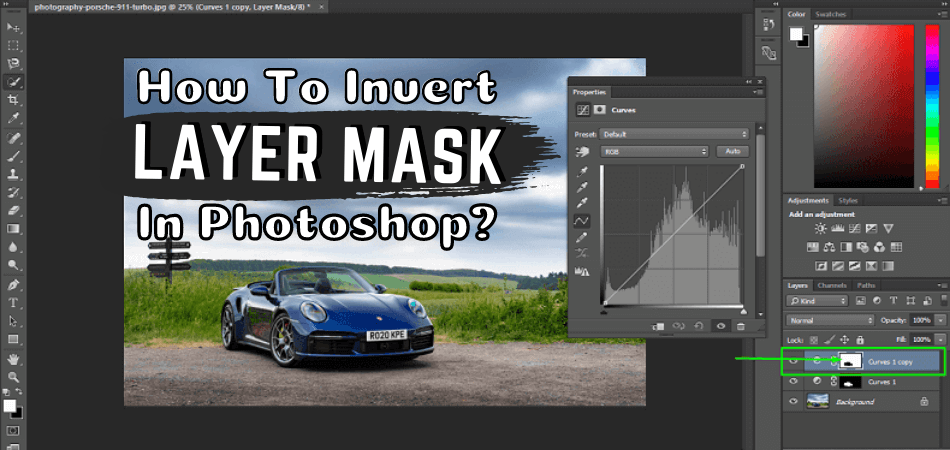Add an Invert adjustment
This screenshot has height=450, width=950.
822,265
